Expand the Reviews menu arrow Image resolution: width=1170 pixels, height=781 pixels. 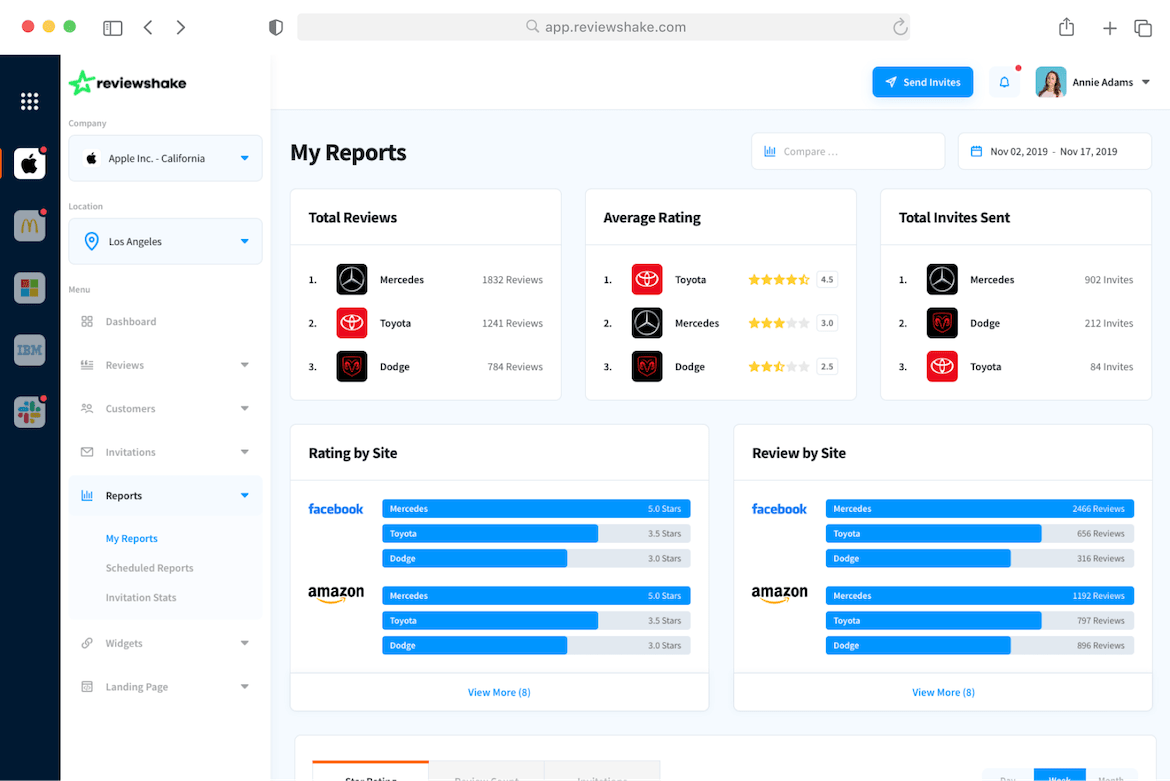tap(244, 365)
